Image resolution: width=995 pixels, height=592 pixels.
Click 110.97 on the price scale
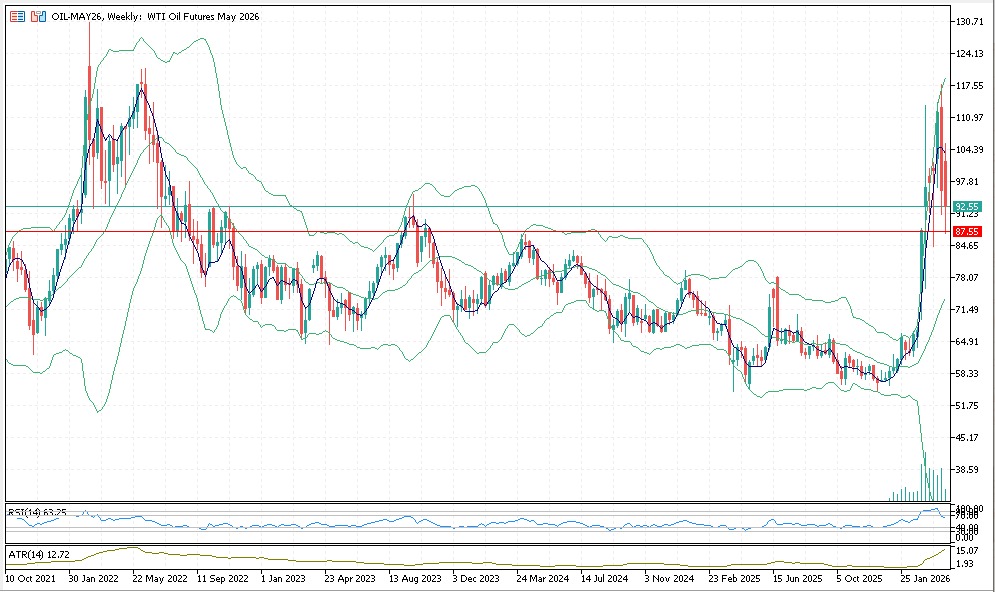point(970,118)
